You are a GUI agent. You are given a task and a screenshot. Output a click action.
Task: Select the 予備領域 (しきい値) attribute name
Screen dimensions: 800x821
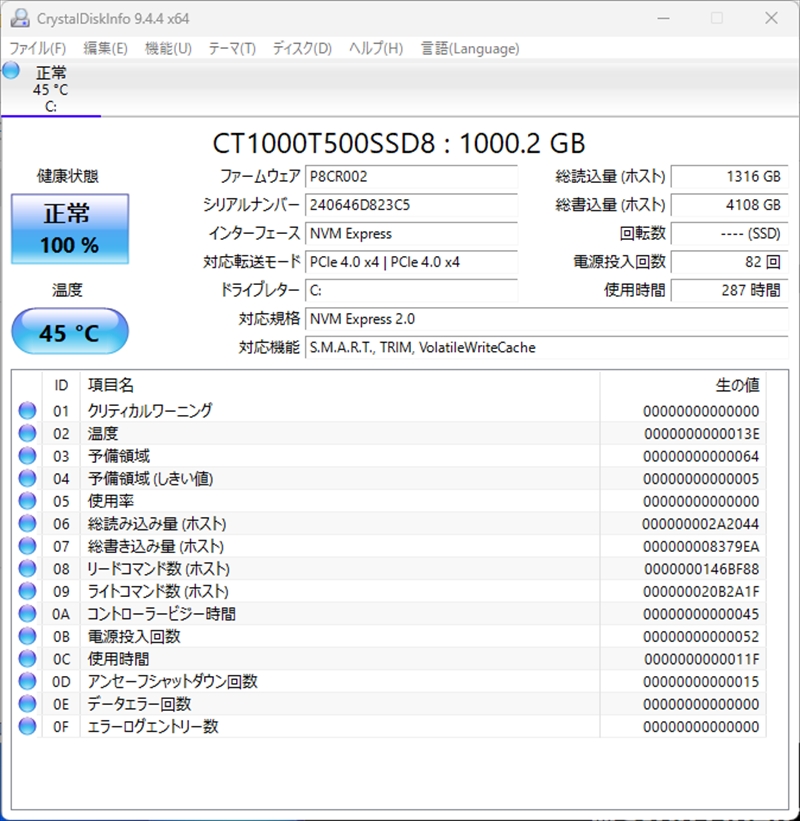(150, 479)
